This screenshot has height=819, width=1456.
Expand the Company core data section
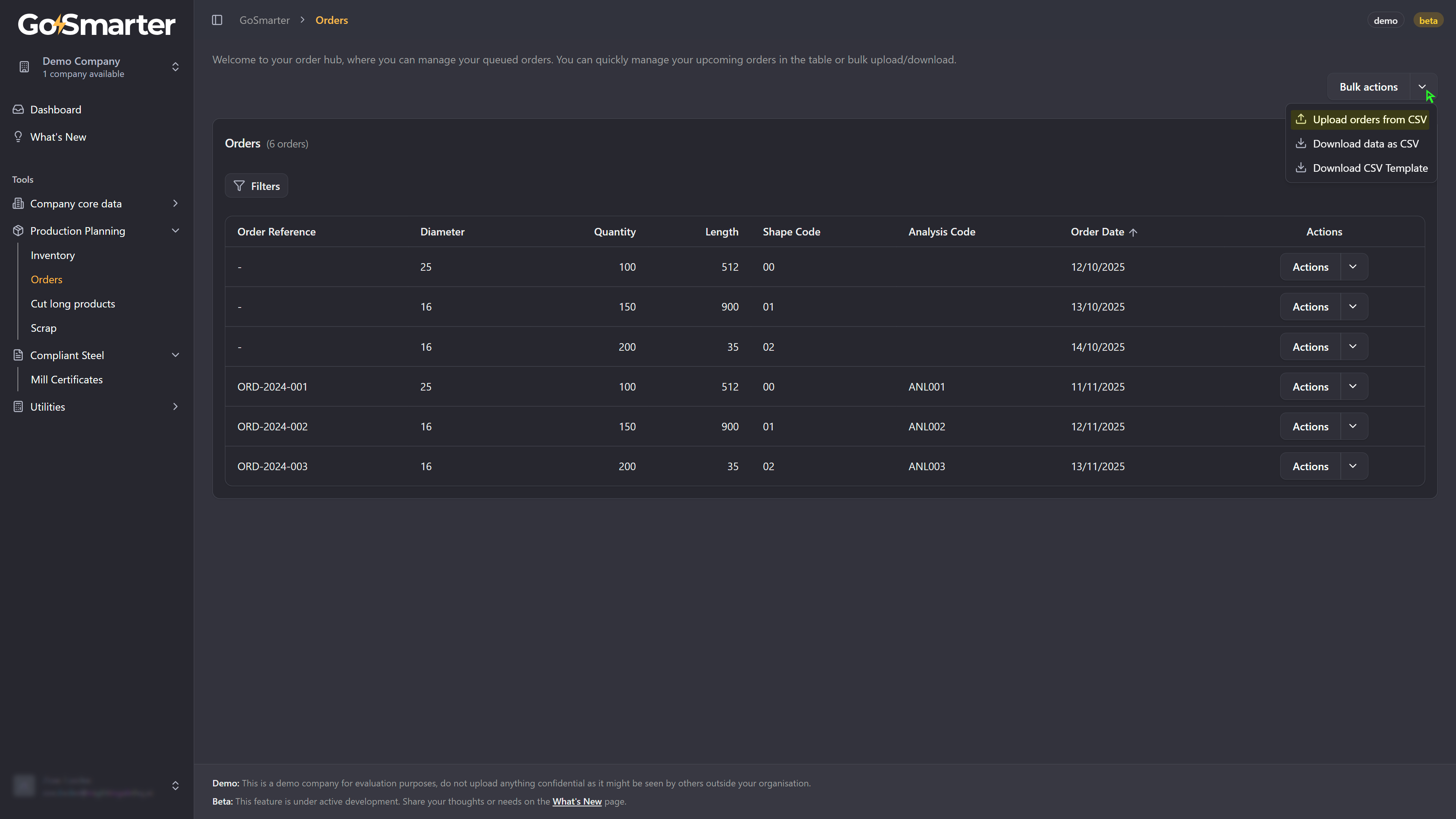[175, 204]
